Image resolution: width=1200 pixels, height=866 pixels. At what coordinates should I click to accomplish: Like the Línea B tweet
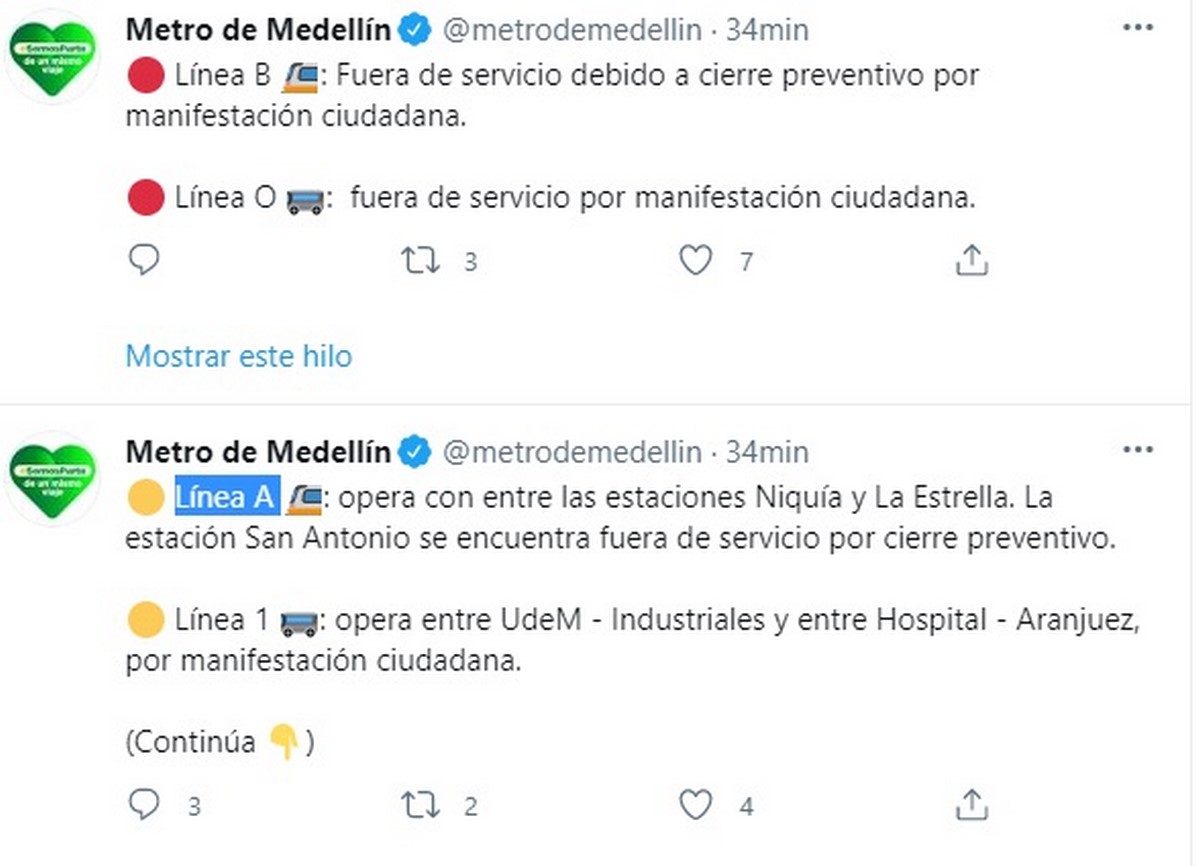click(x=695, y=261)
